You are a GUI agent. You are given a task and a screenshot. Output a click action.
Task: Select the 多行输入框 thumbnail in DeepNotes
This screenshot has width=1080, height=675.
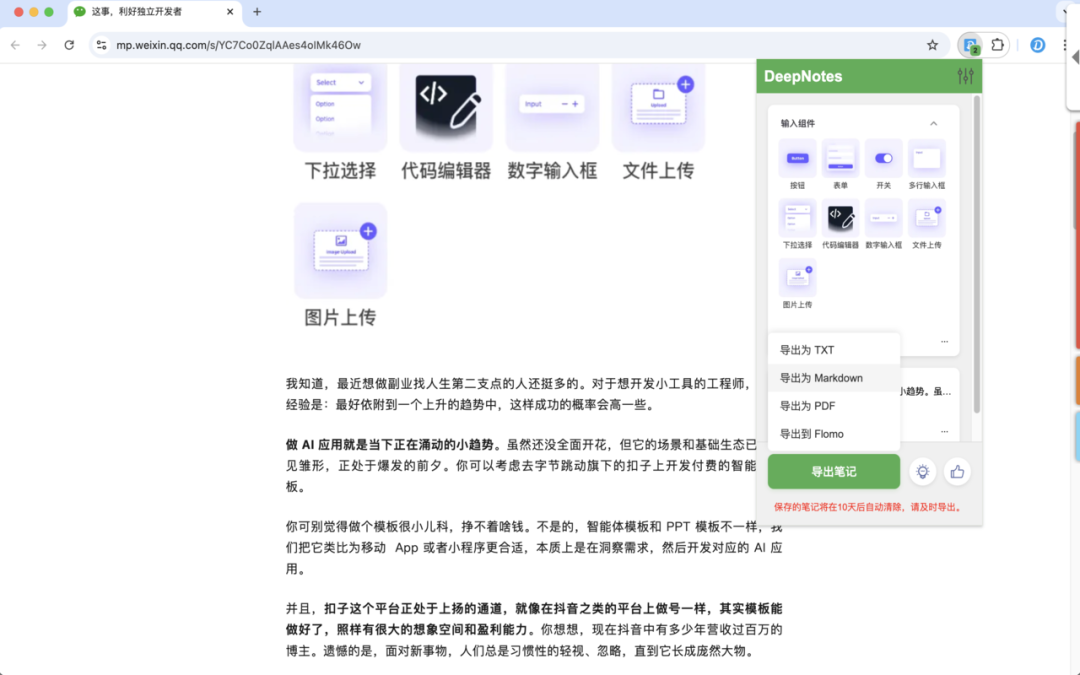(x=926, y=158)
